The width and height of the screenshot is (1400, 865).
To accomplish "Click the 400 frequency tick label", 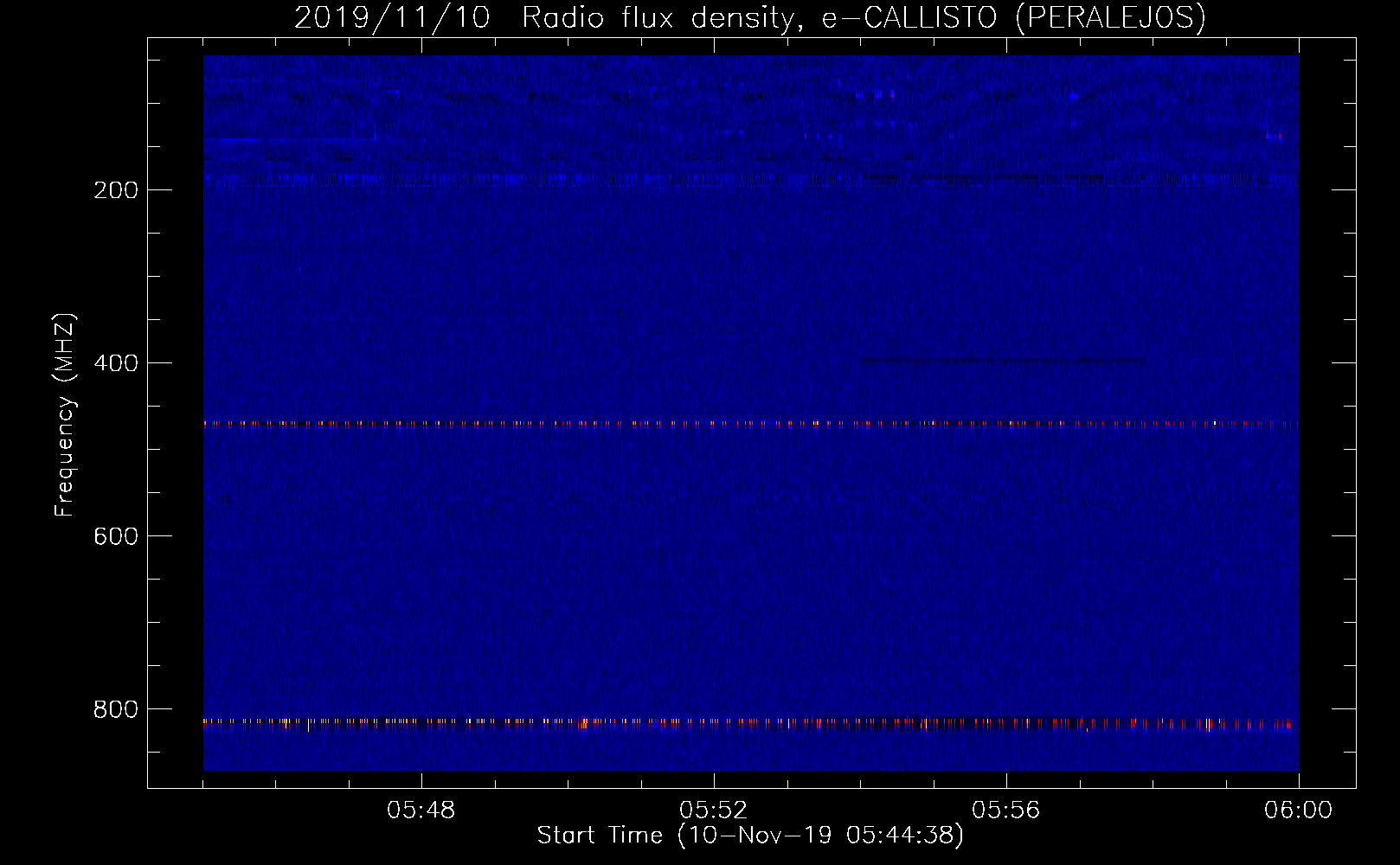I will (x=116, y=363).
